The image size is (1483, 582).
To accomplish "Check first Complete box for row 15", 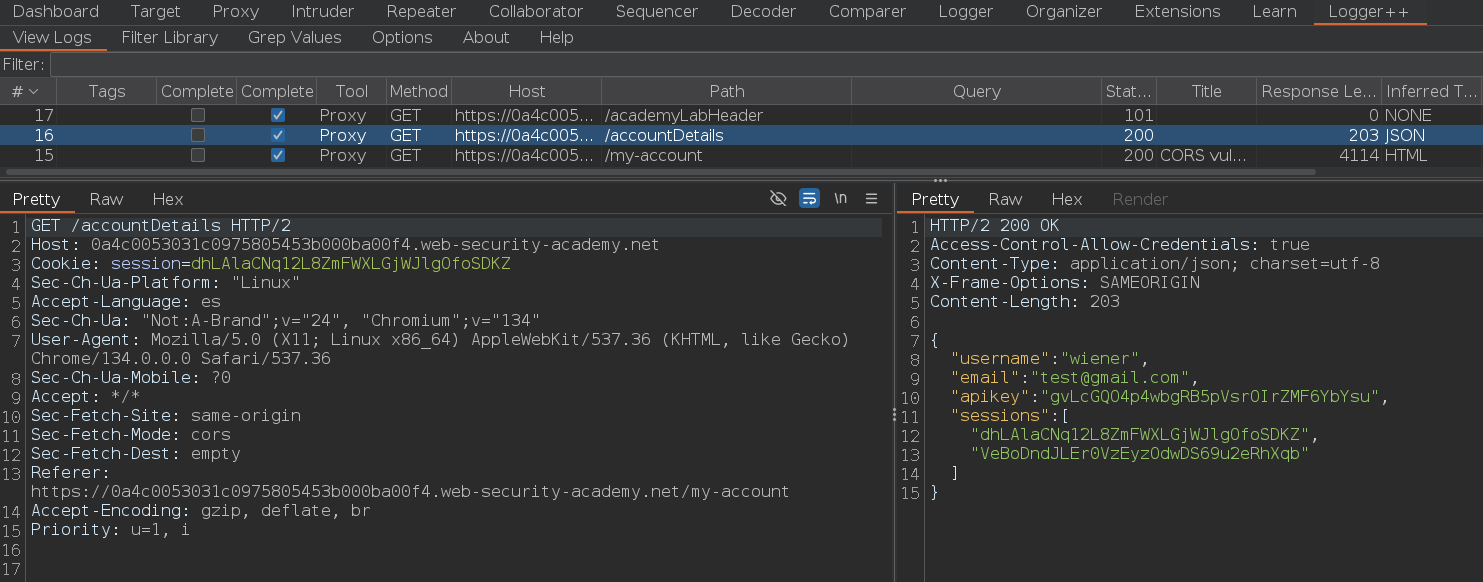I will coord(197,155).
